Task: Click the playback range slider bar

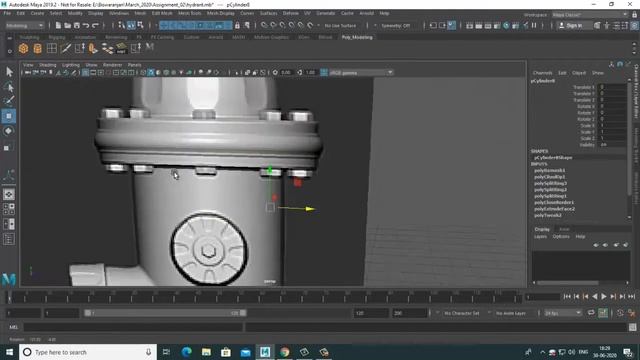Action: pos(165,313)
